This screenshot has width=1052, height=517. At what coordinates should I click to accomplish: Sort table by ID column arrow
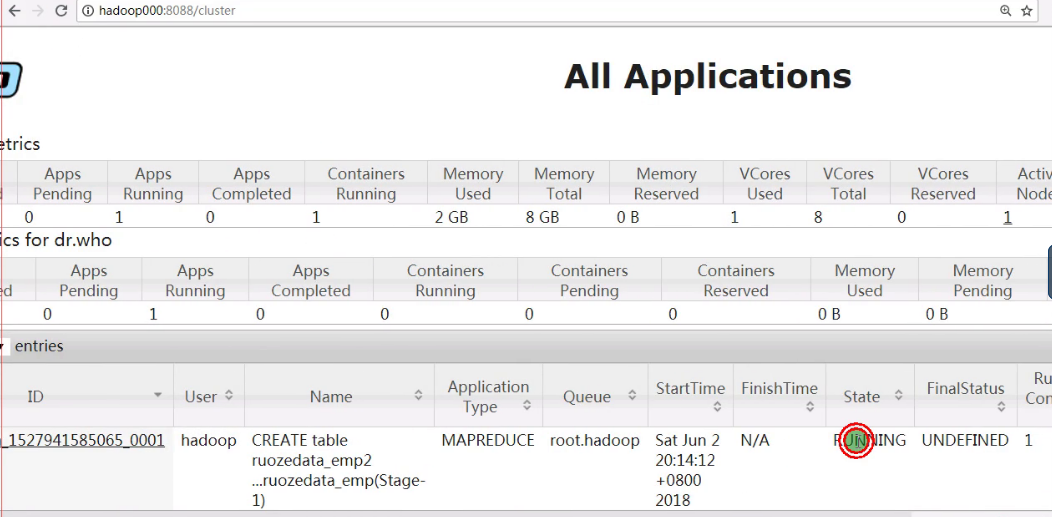tap(158, 395)
